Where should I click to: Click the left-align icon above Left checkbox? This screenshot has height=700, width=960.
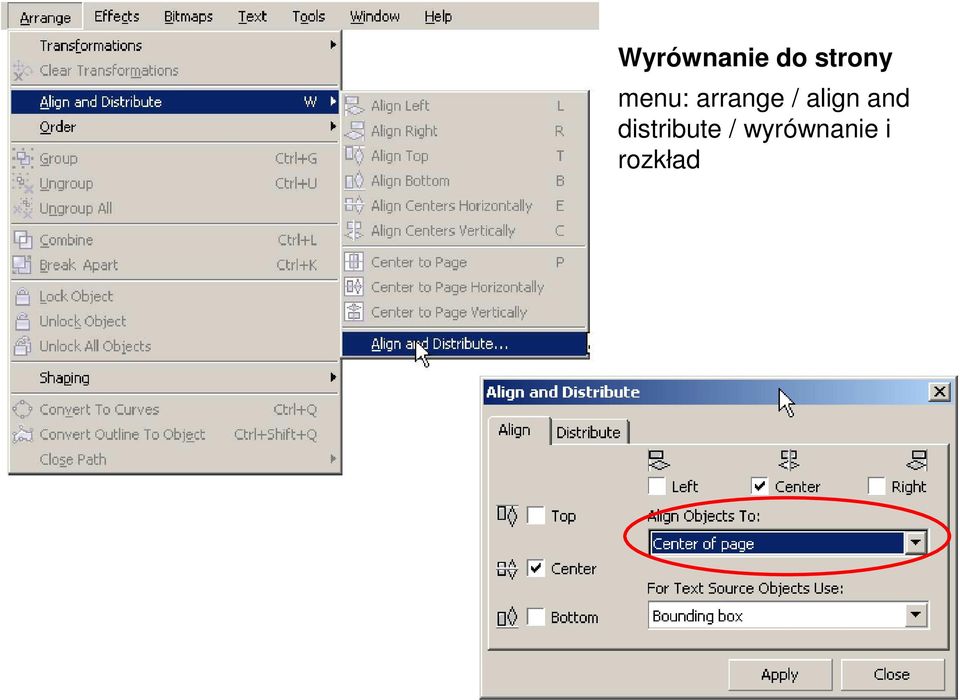coord(659,461)
